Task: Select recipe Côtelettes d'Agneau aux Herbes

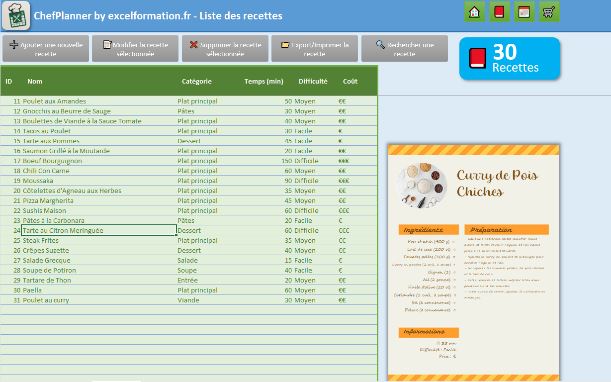Action: [72, 191]
